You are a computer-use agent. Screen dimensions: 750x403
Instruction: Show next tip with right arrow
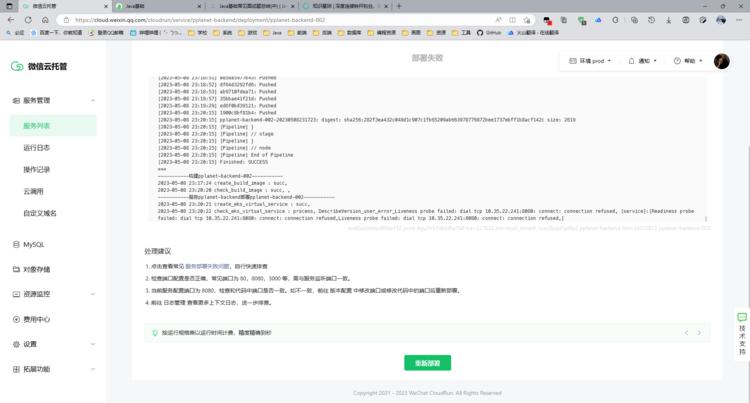click(x=699, y=333)
